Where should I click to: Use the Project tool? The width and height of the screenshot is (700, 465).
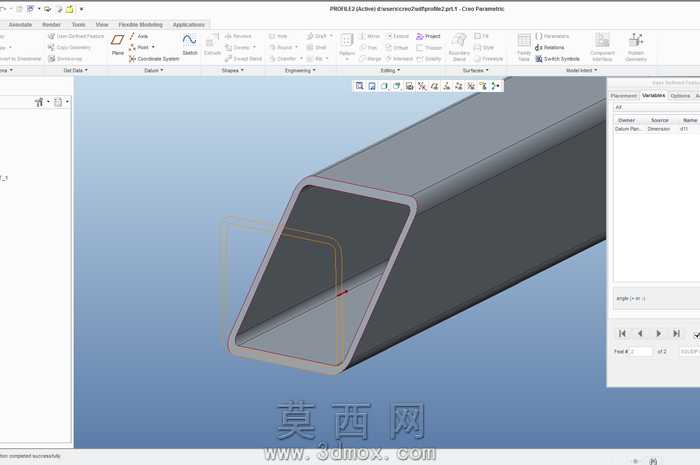428,36
